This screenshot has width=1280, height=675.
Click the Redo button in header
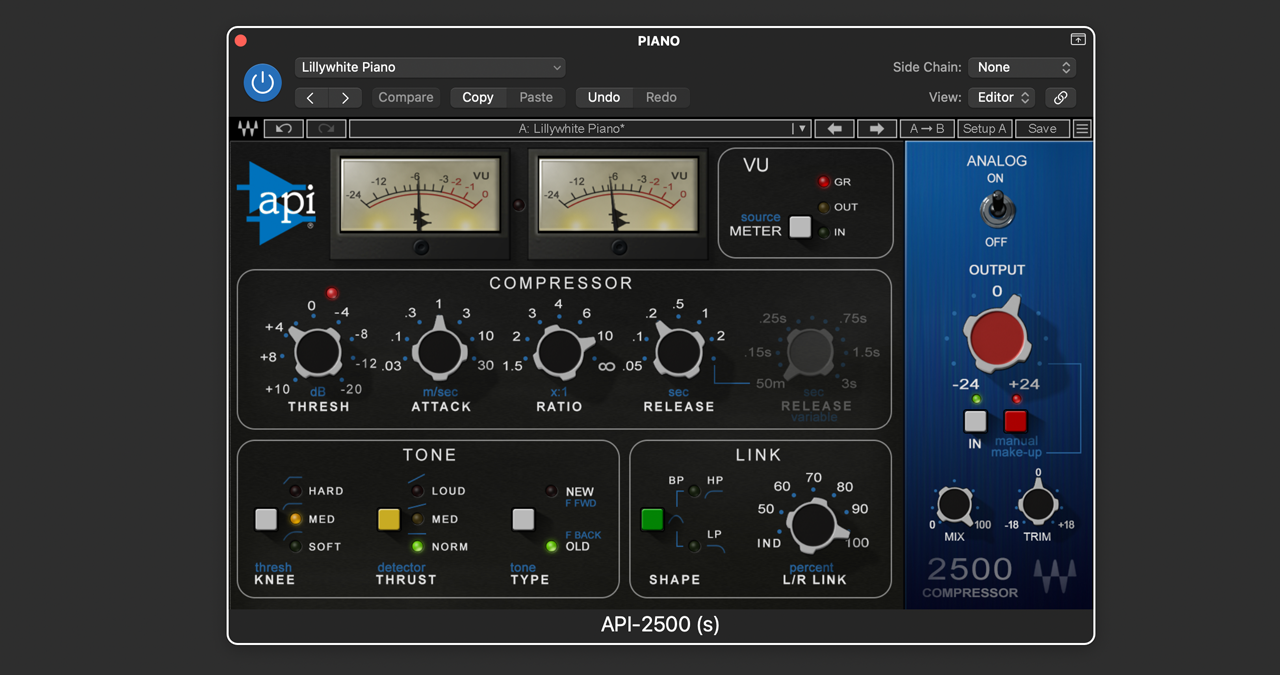661,97
